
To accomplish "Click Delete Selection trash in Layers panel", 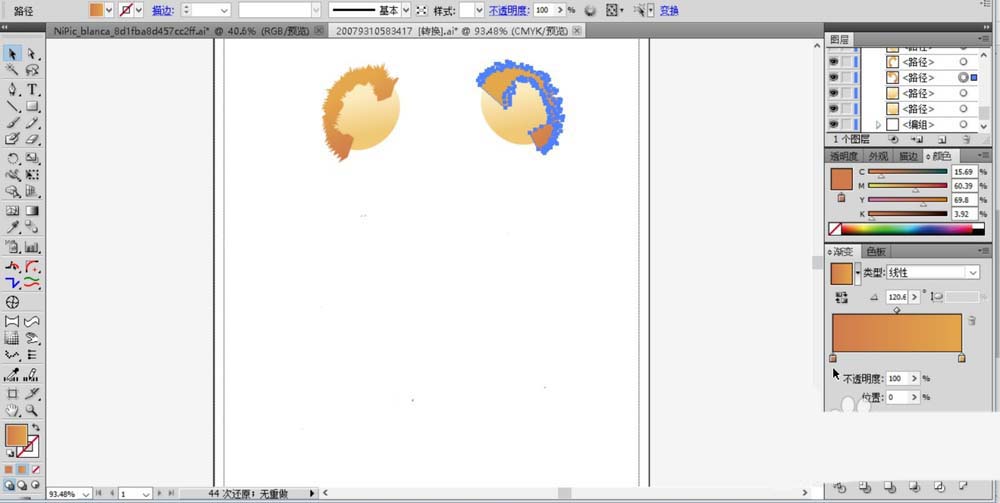I will [966, 139].
